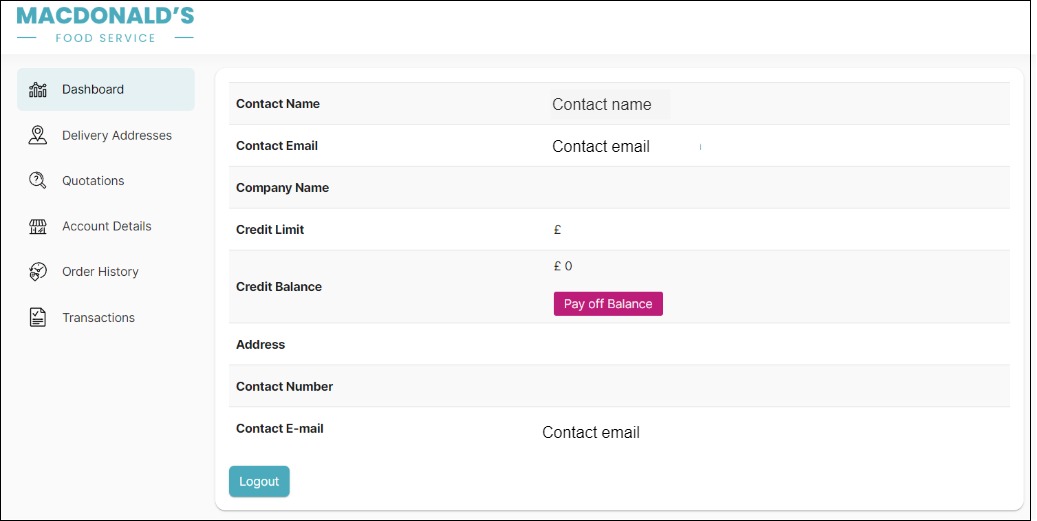This screenshot has height=521, width=1037.
Task: Click the Dashboard chart icon
Action: point(38,89)
